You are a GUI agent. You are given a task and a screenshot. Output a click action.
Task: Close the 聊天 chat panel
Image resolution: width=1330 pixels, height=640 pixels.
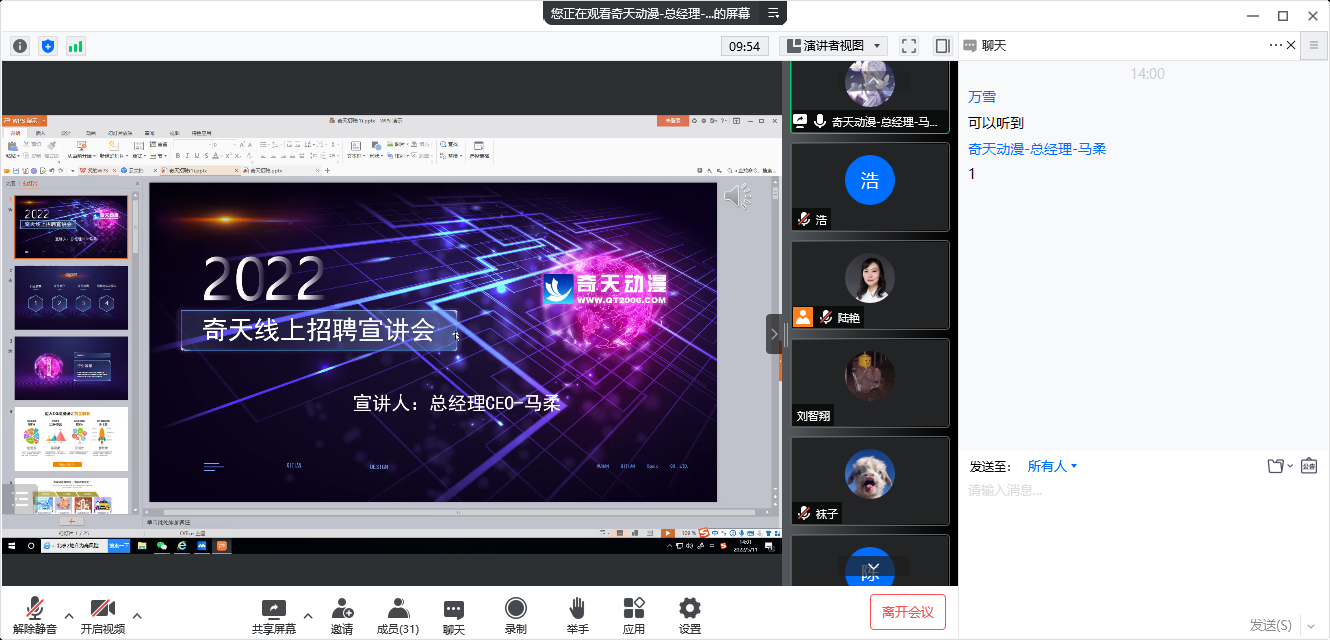pyautogui.click(x=1291, y=45)
